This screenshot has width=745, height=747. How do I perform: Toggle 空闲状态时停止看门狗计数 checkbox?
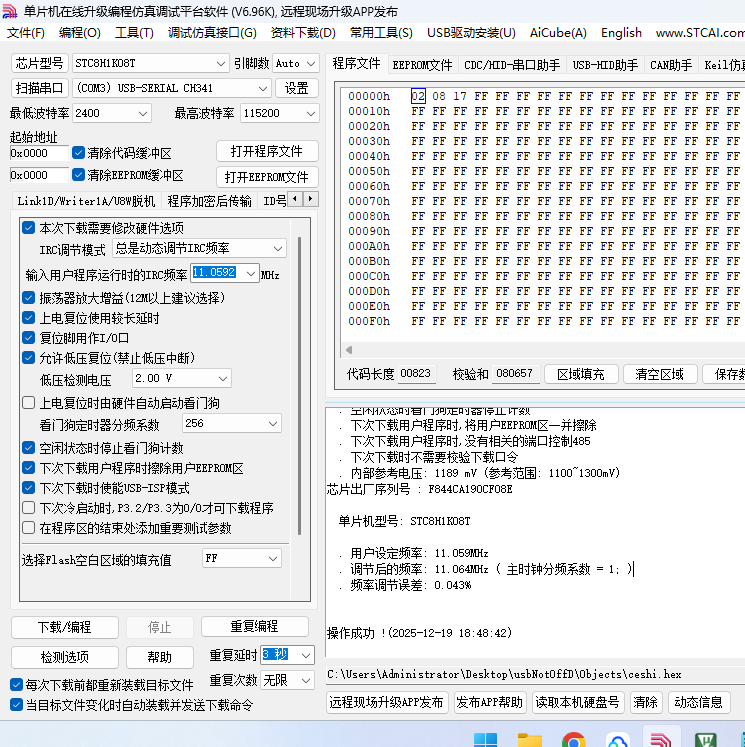click(29, 448)
